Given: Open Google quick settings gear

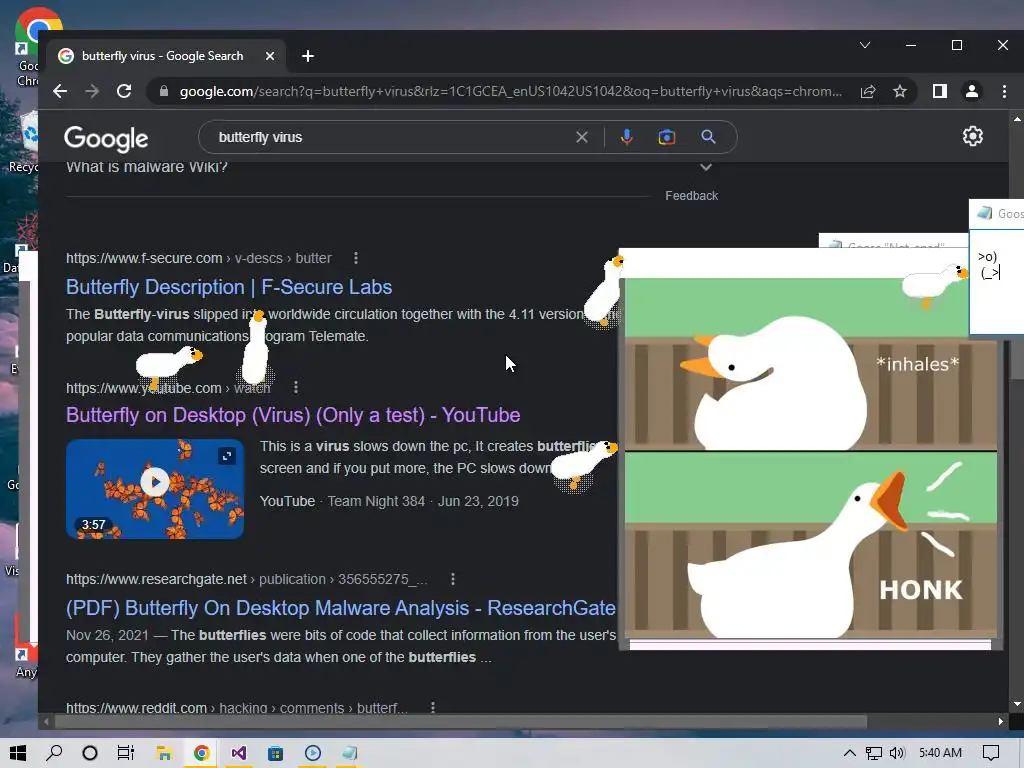Looking at the screenshot, I should pos(972,136).
